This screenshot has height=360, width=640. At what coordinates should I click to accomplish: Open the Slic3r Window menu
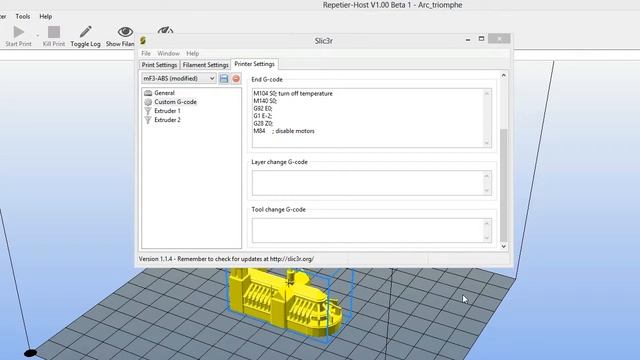point(168,53)
